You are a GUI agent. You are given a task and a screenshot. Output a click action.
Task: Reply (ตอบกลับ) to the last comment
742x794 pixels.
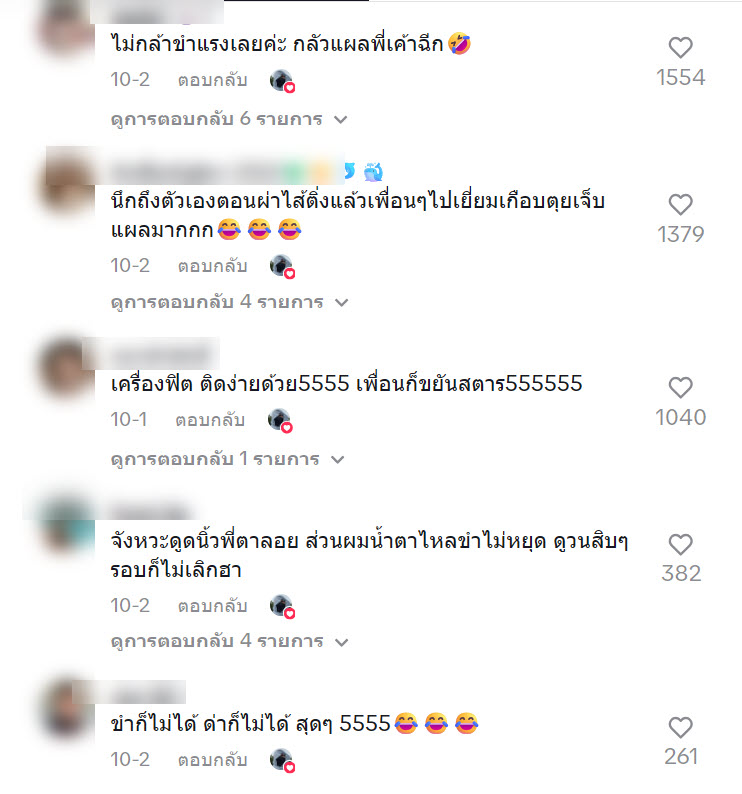[x=212, y=760]
